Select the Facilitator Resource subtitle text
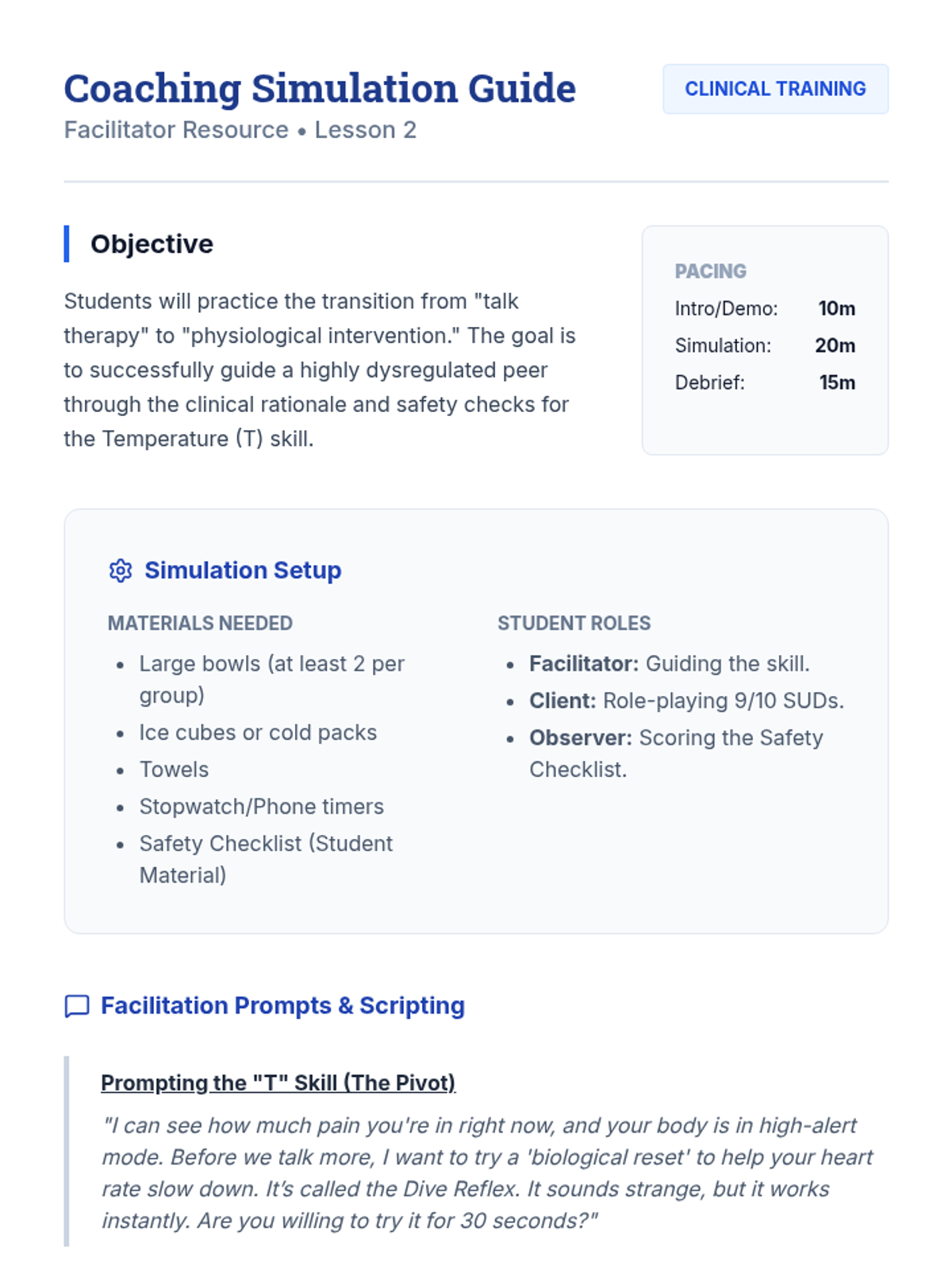 [240, 130]
